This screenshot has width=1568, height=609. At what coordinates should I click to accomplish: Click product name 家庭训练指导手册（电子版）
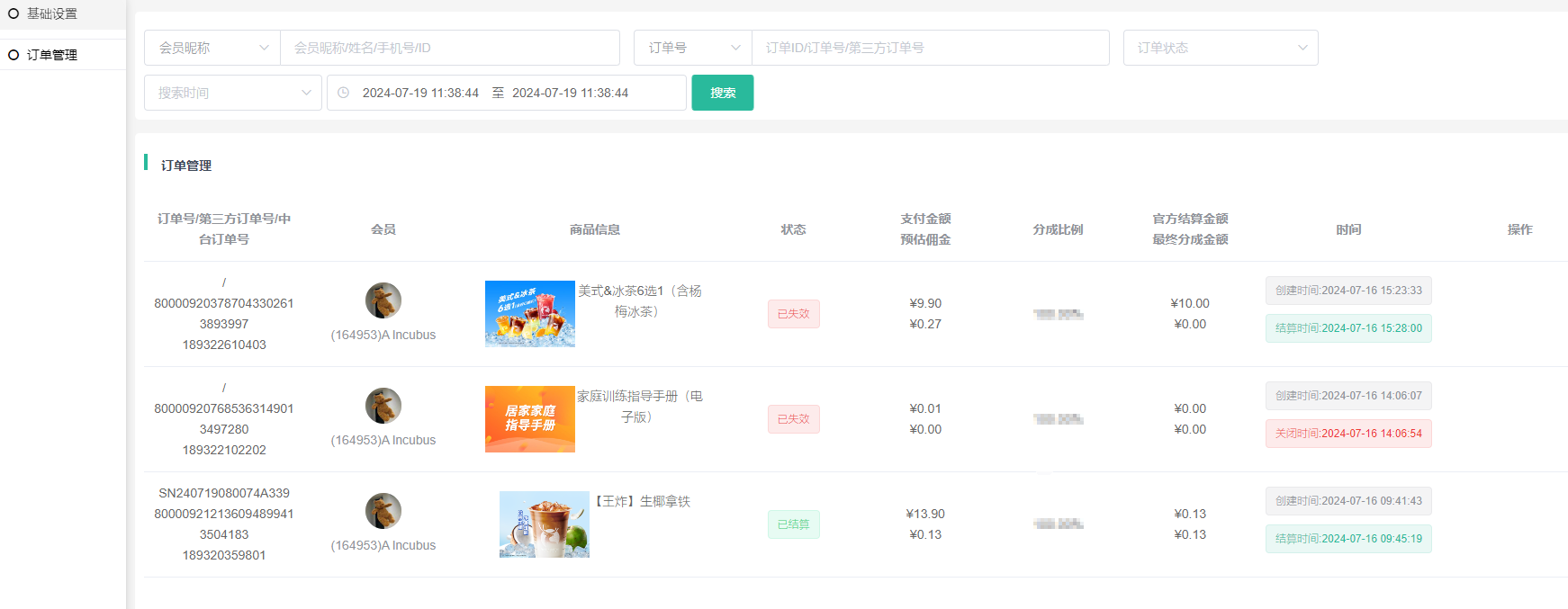click(639, 407)
